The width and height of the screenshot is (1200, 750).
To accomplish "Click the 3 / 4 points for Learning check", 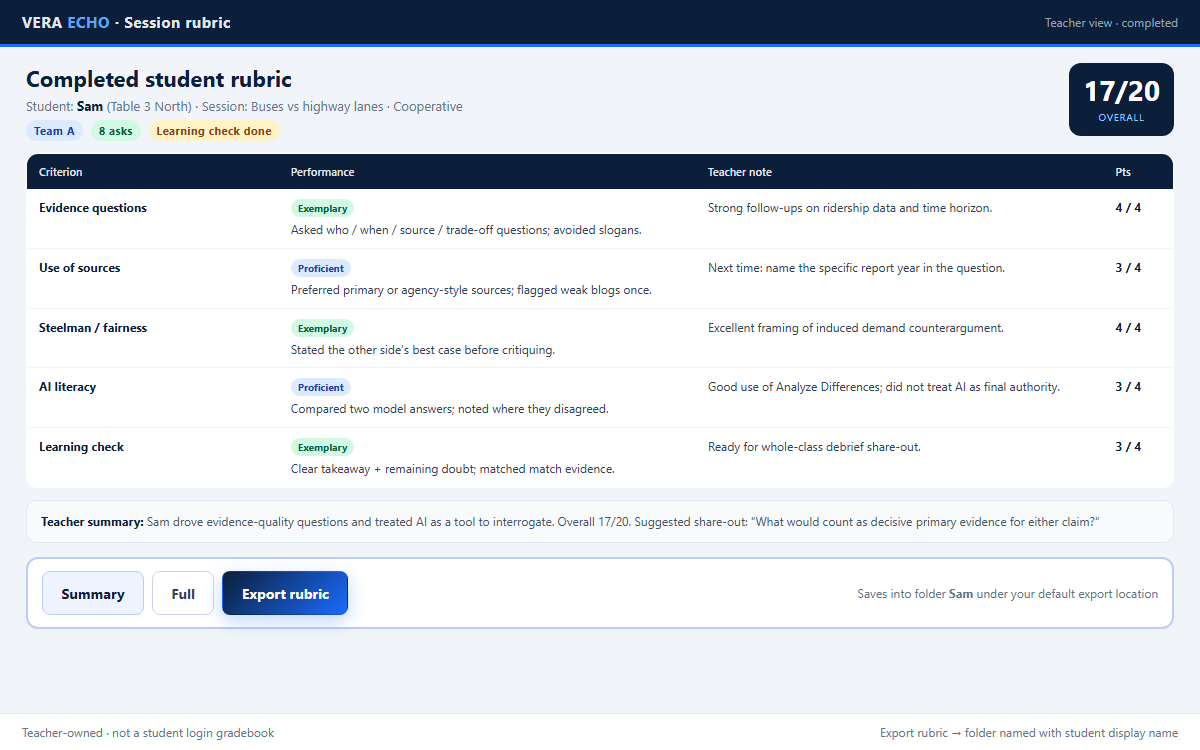I will [x=1128, y=447].
